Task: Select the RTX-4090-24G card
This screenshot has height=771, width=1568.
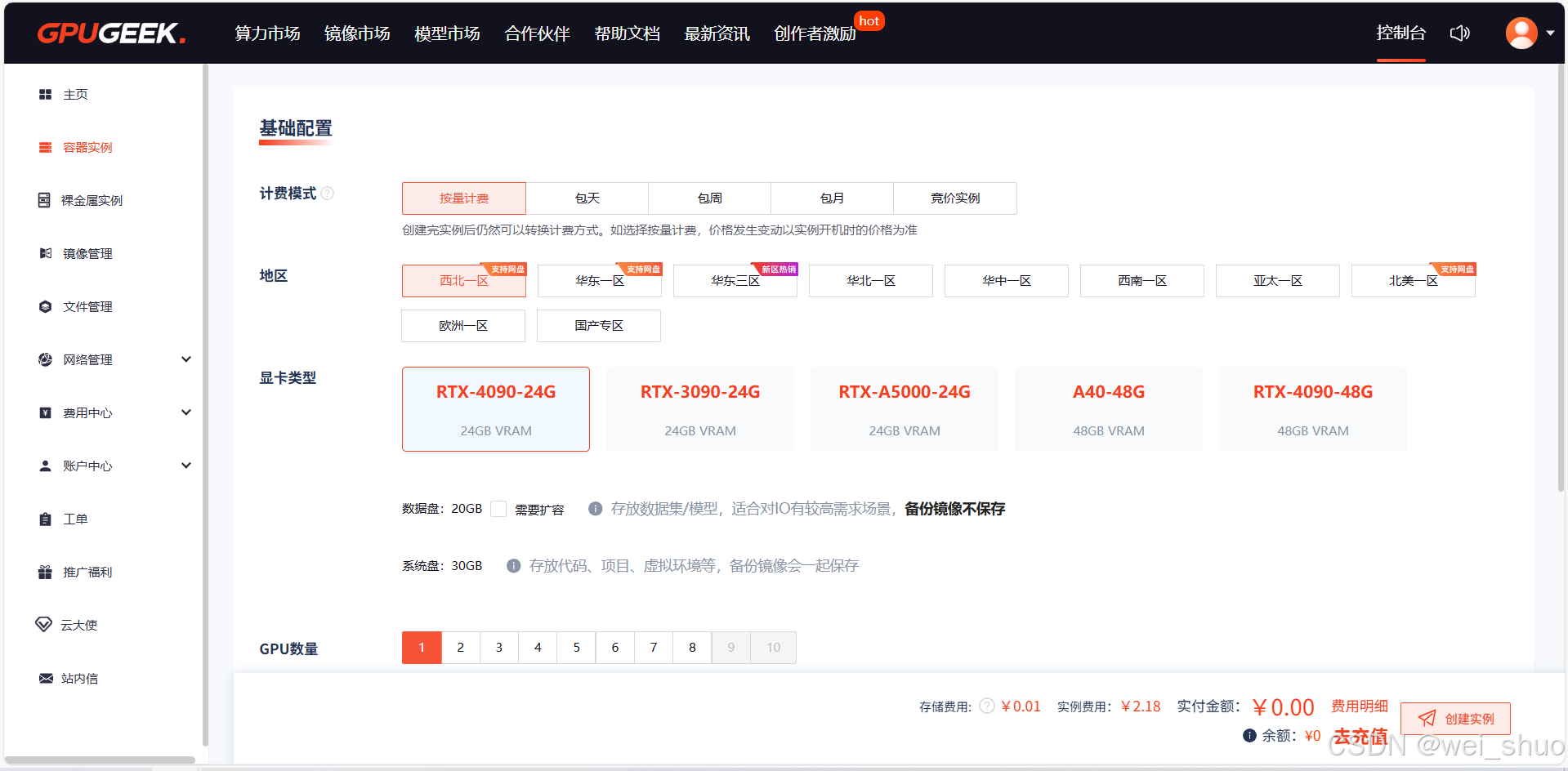Action: coord(496,409)
